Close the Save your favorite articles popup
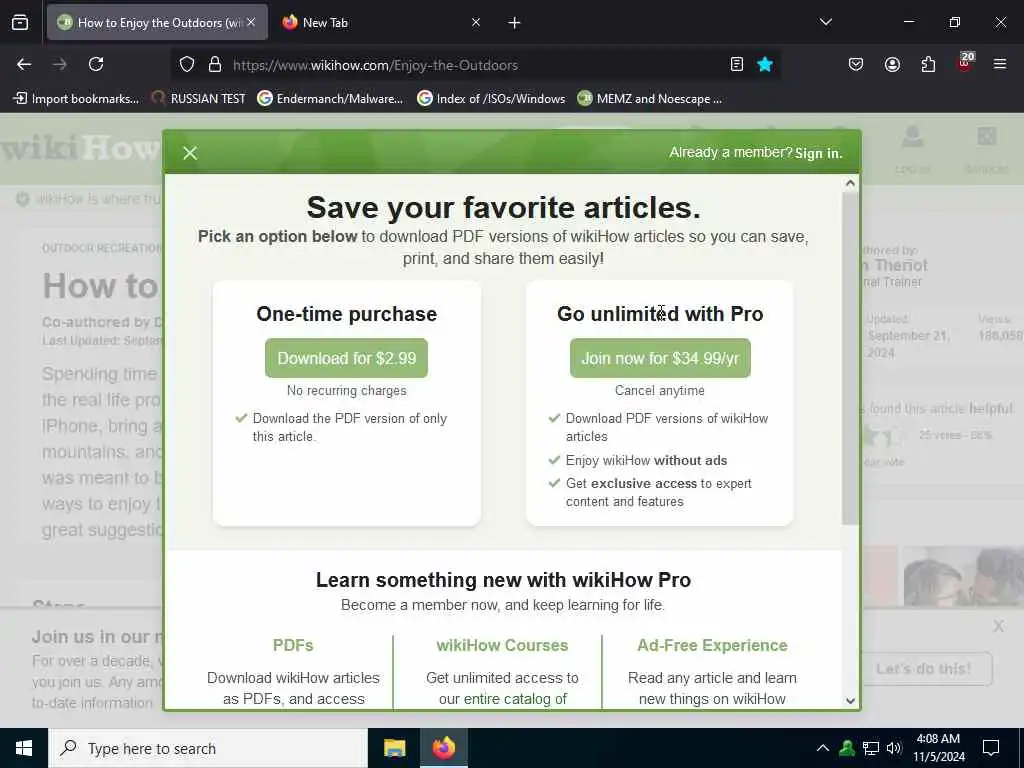 click(190, 153)
